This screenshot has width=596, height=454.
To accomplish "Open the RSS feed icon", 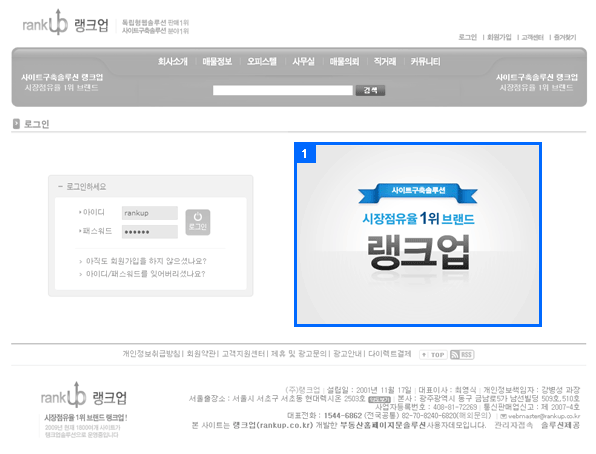I will tap(462, 355).
